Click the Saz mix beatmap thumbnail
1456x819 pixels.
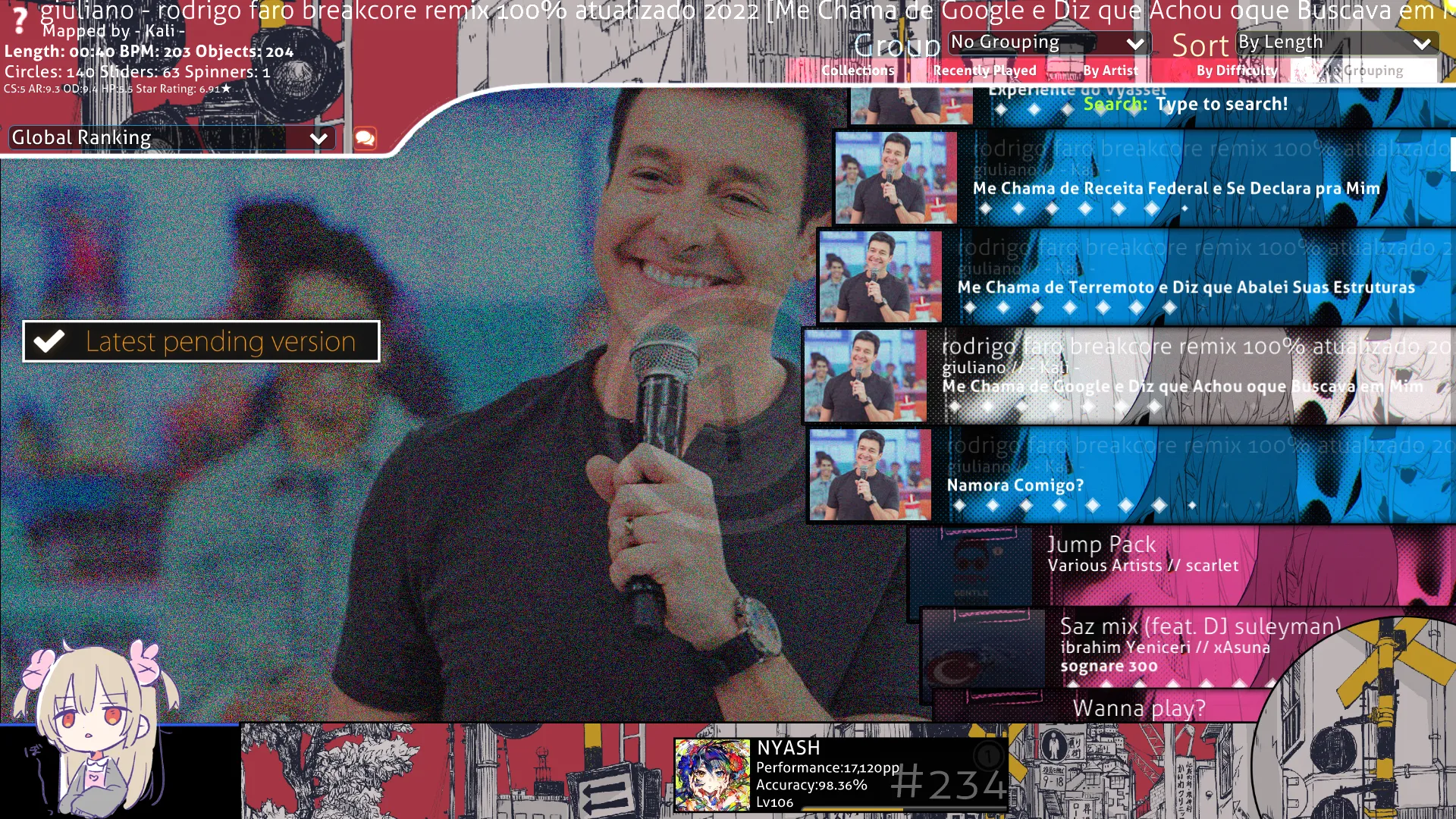984,649
